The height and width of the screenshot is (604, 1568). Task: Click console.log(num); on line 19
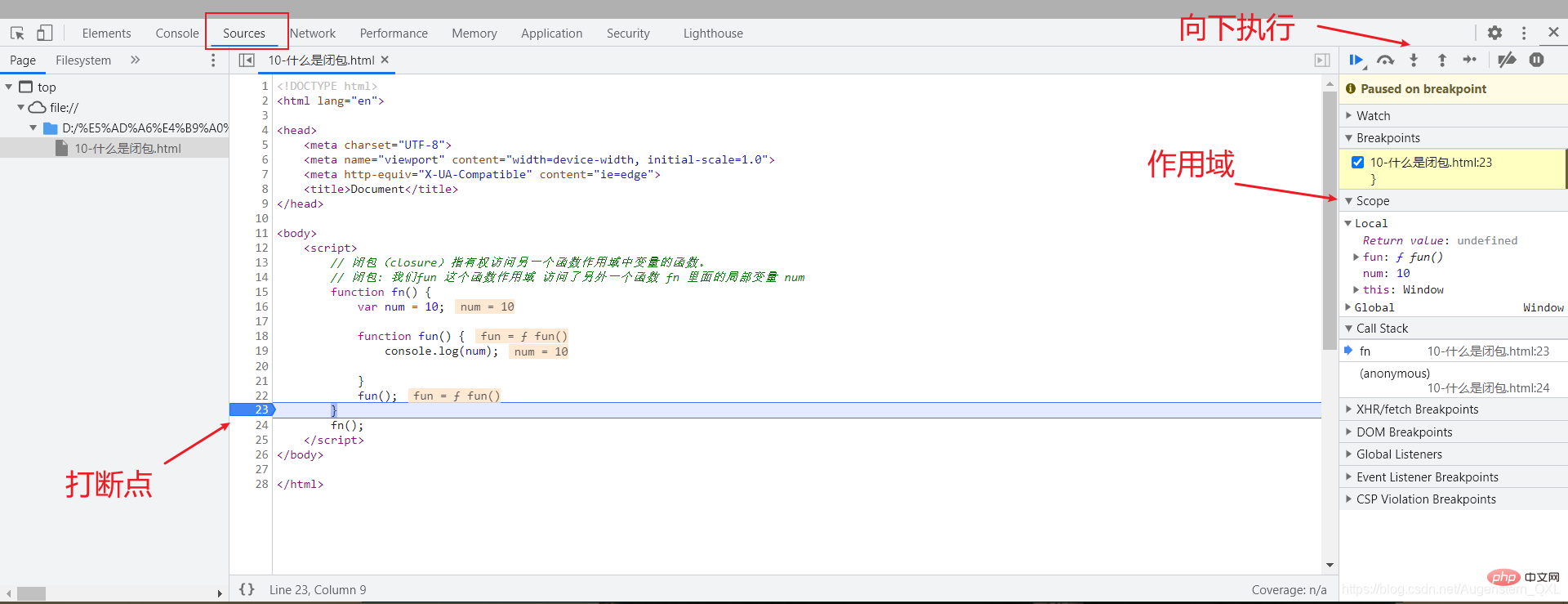pos(441,351)
